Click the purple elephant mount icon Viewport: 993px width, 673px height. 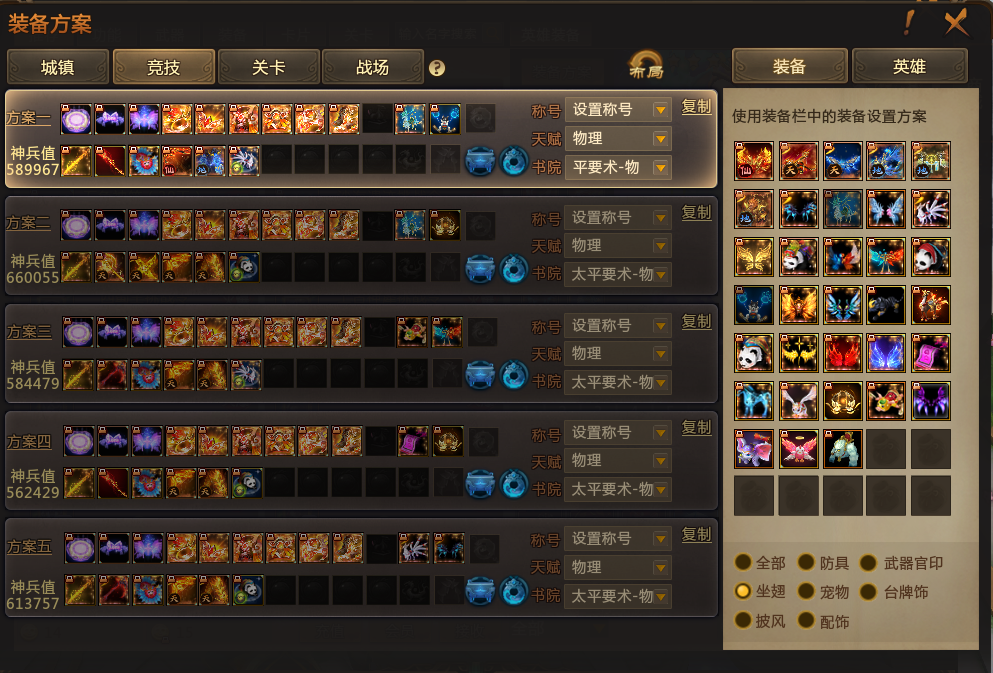pyautogui.click(x=754, y=449)
